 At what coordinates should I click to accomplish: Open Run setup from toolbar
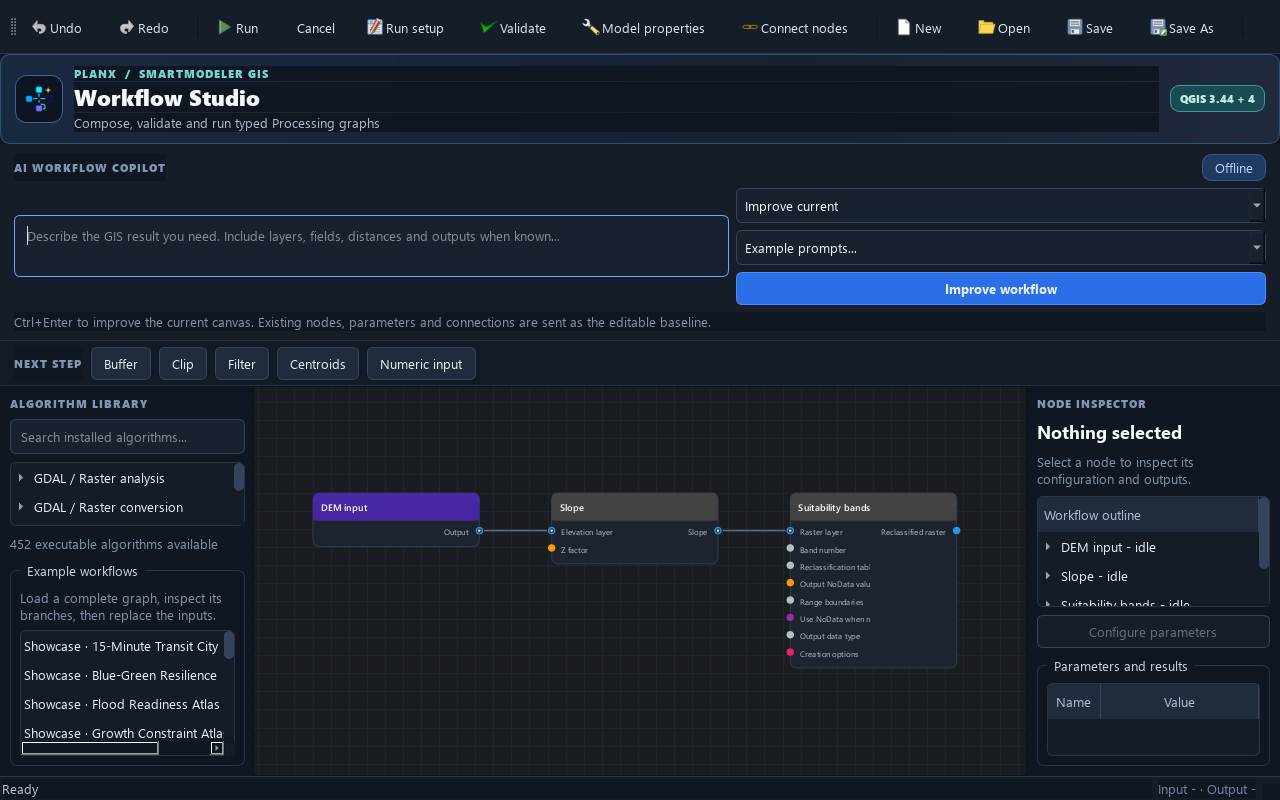[405, 28]
